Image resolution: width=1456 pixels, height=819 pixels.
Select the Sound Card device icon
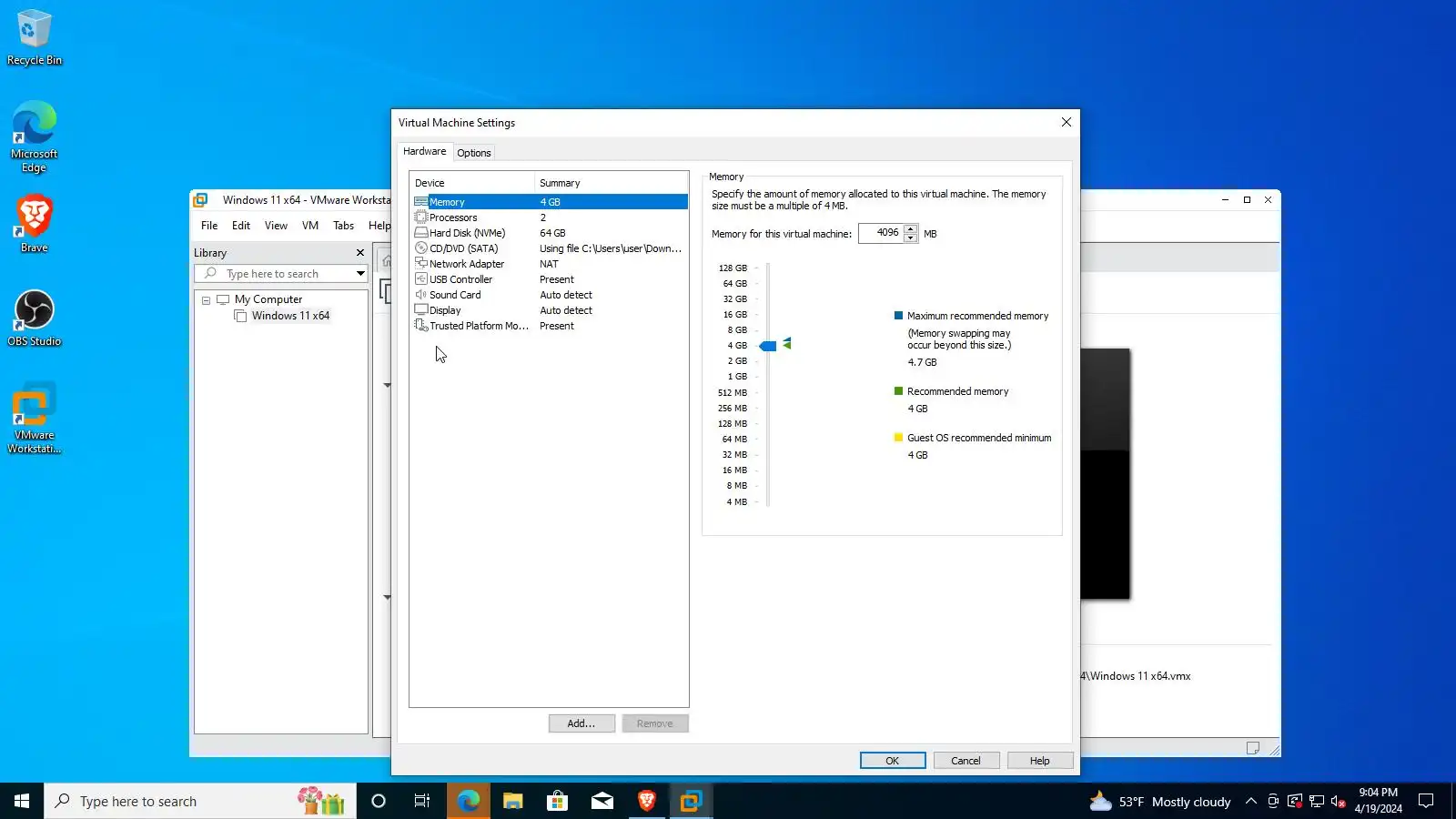click(420, 295)
